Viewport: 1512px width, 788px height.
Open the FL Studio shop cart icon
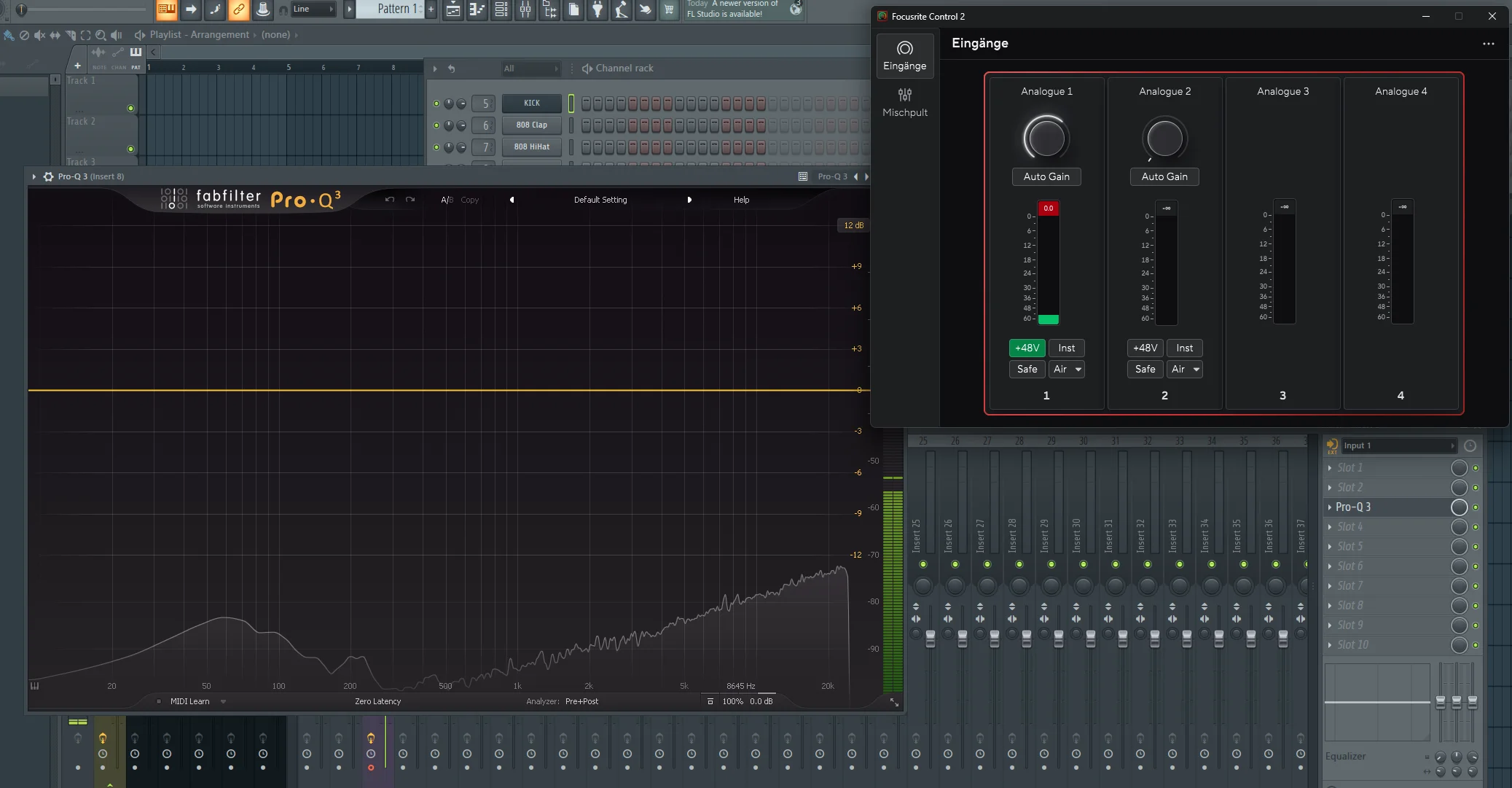[x=669, y=9]
